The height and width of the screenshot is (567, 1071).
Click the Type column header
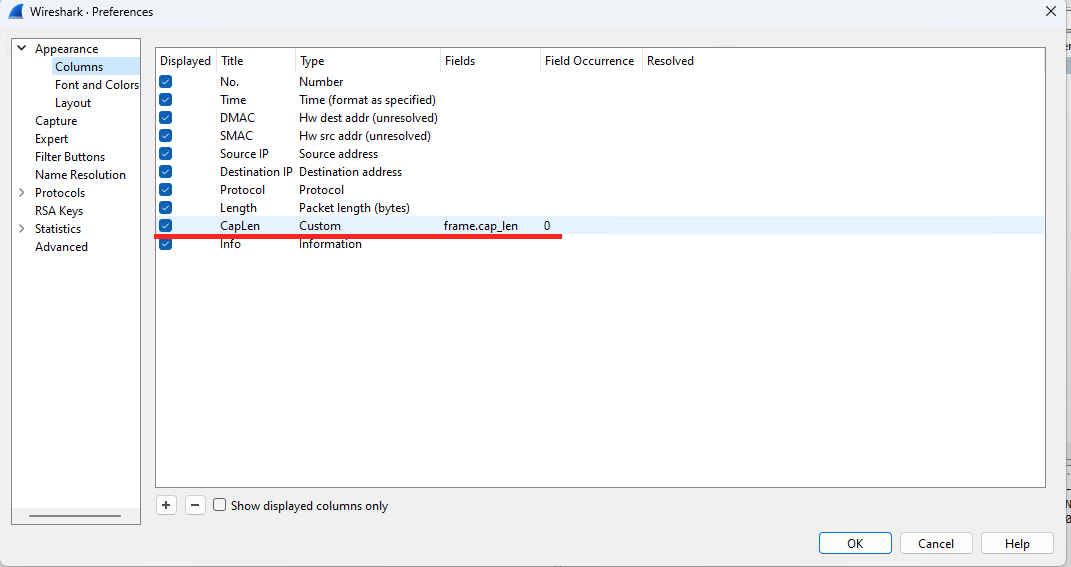pos(367,61)
